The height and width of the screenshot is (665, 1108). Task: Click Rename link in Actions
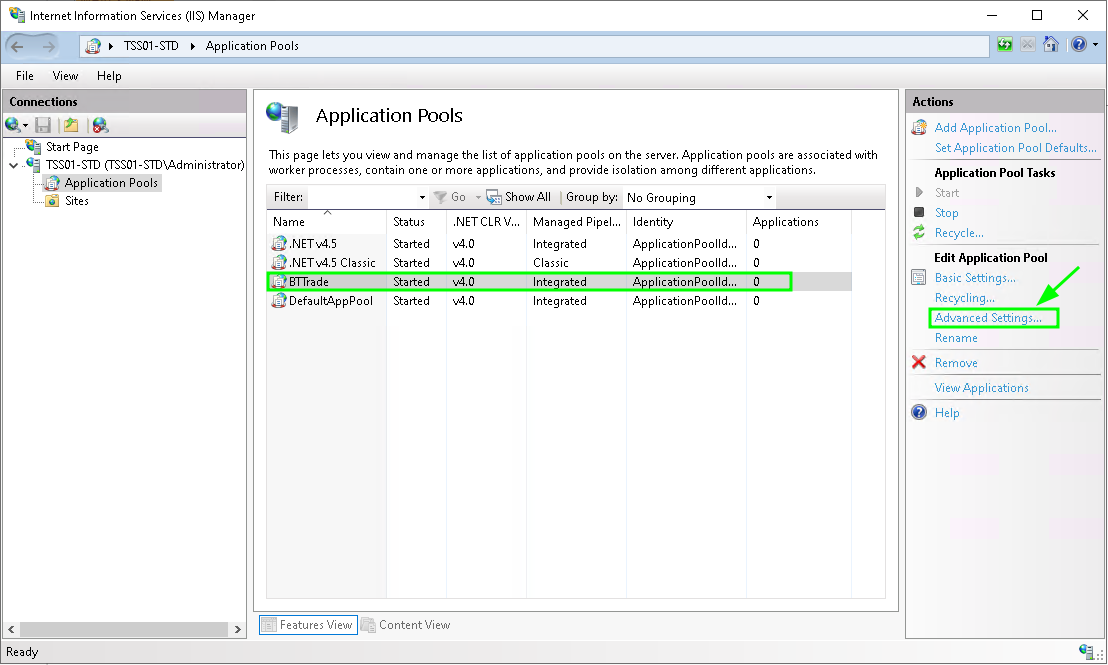coord(956,338)
